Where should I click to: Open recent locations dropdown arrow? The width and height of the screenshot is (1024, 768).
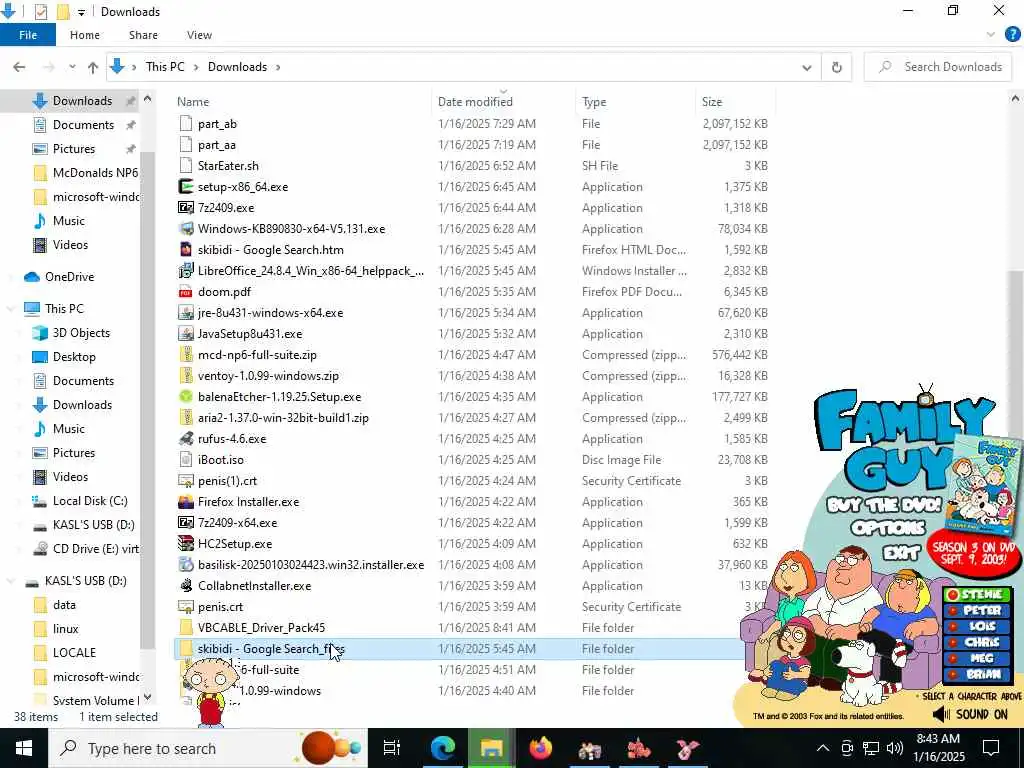tap(72, 67)
